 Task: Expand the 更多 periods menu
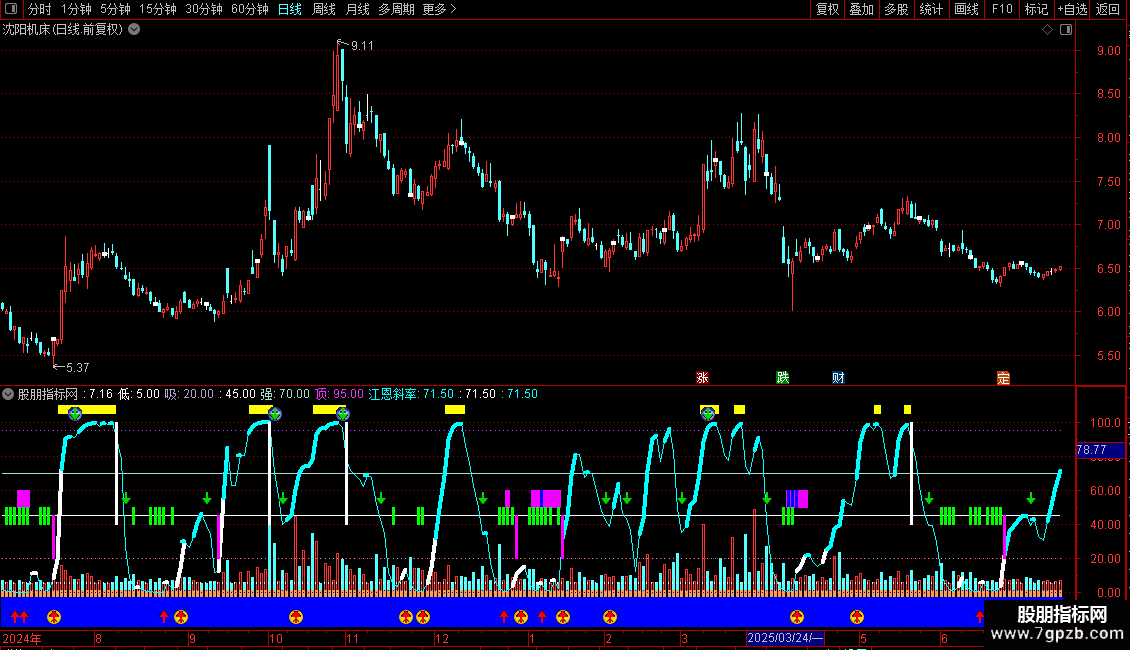(439, 9)
